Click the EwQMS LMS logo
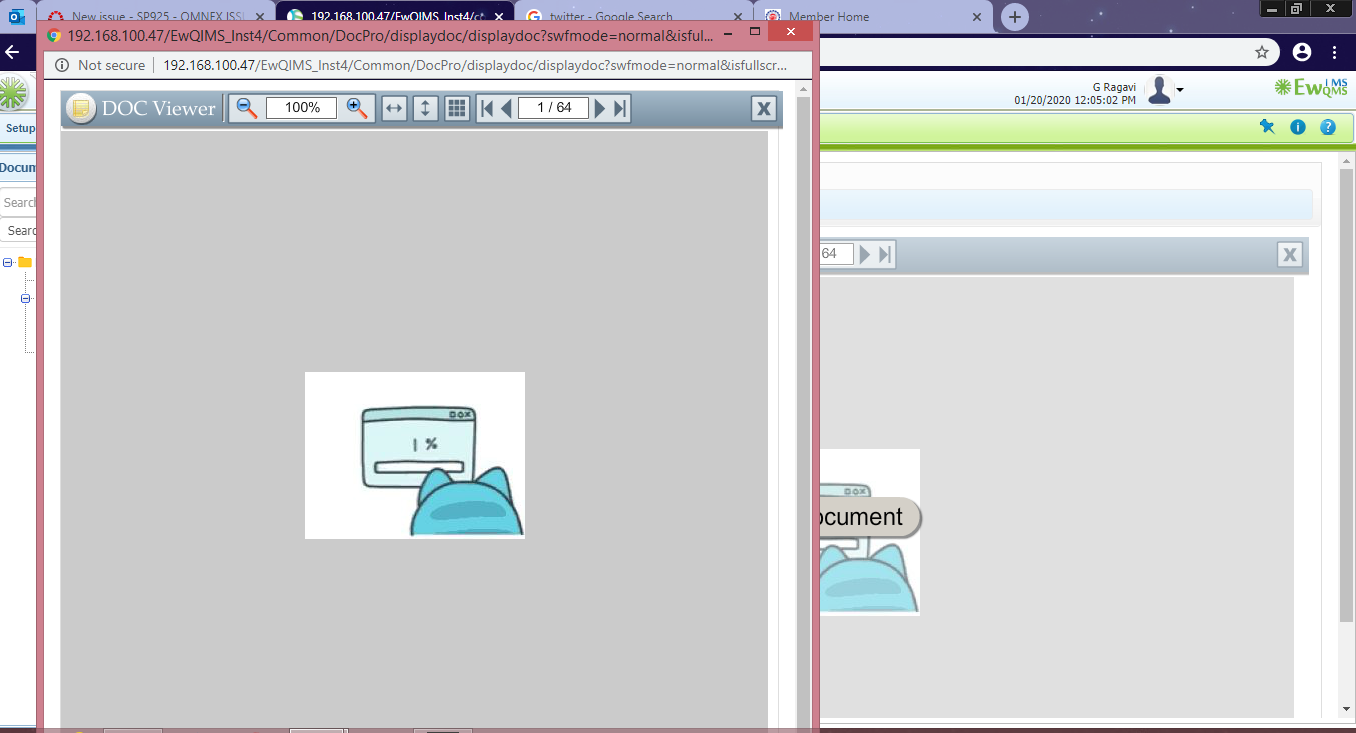The width and height of the screenshot is (1356, 733). [1311, 88]
